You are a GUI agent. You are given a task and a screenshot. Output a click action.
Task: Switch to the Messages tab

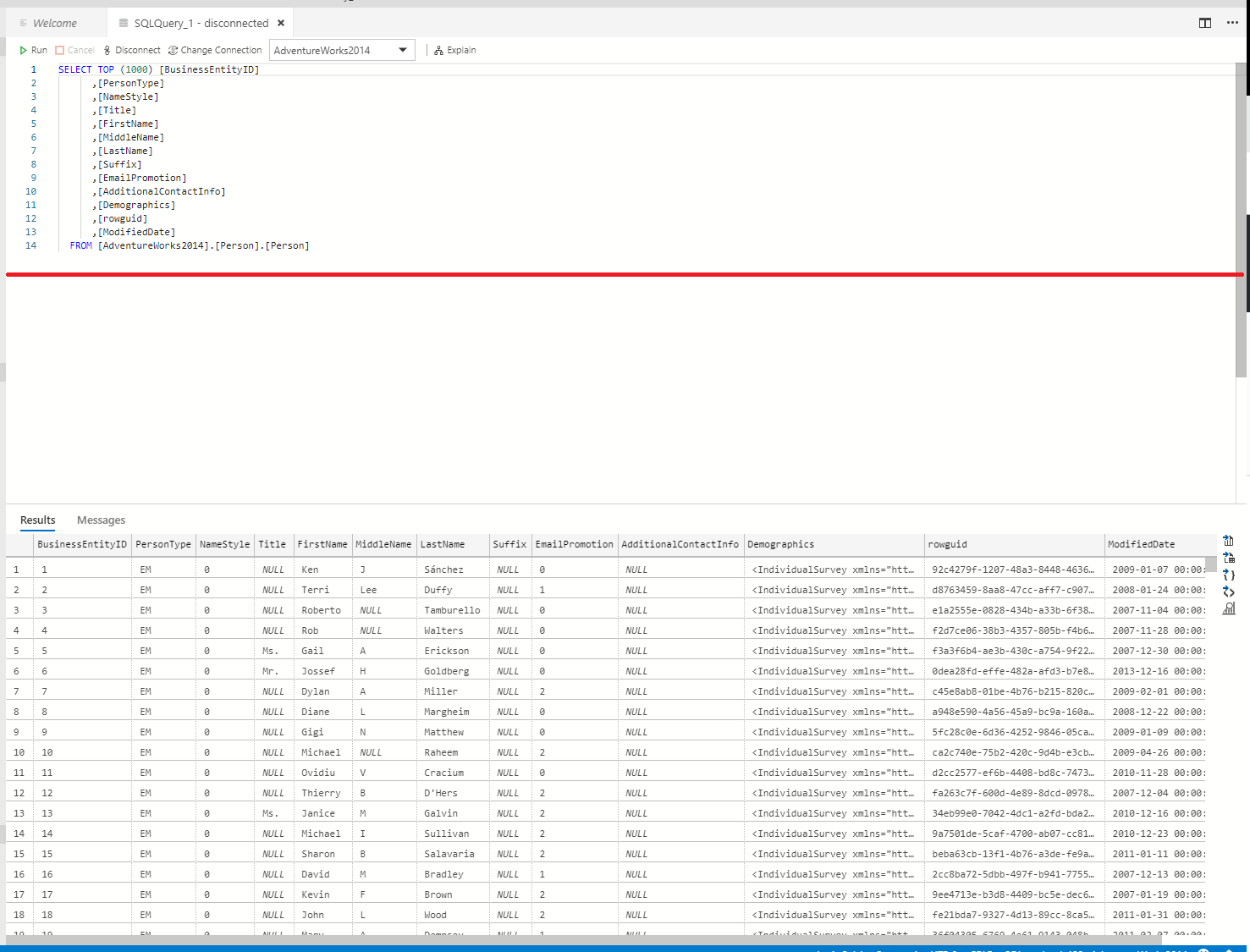coord(101,520)
